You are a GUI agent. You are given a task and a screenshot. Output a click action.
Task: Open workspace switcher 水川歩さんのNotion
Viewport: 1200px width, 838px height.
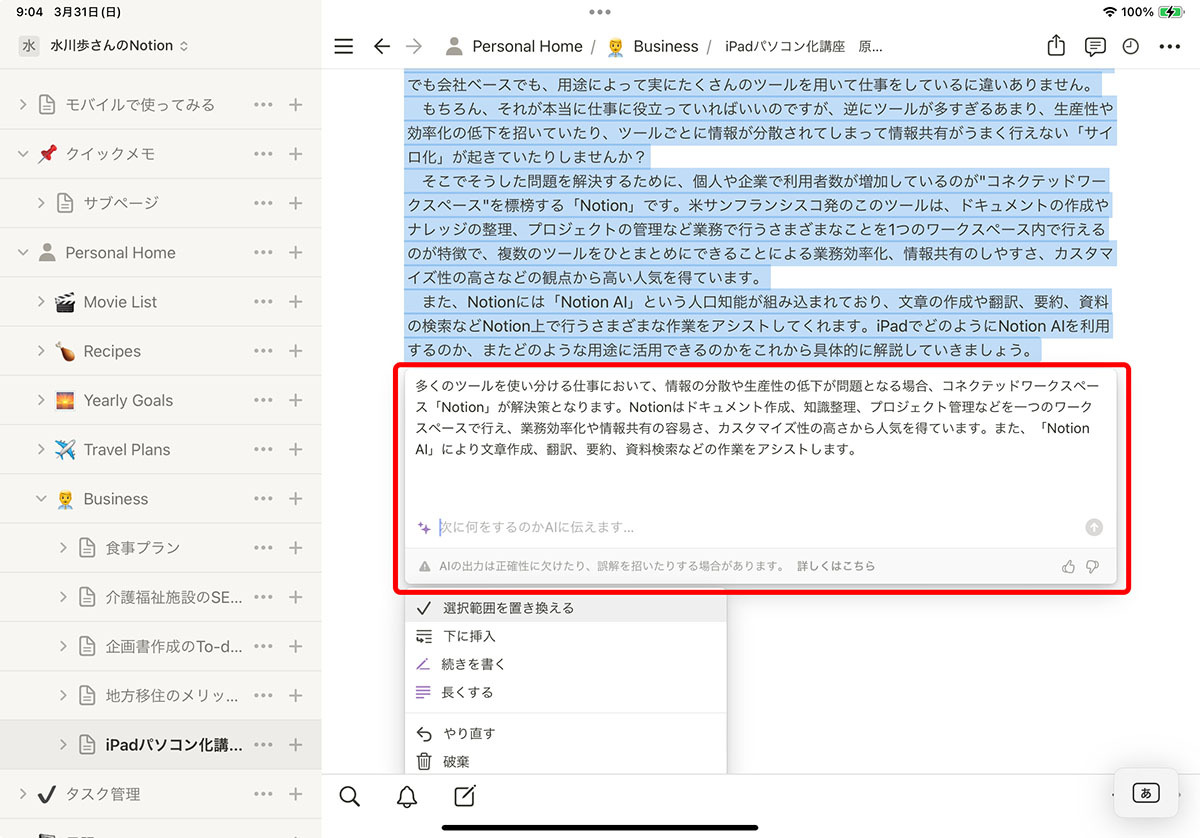[x=104, y=45]
